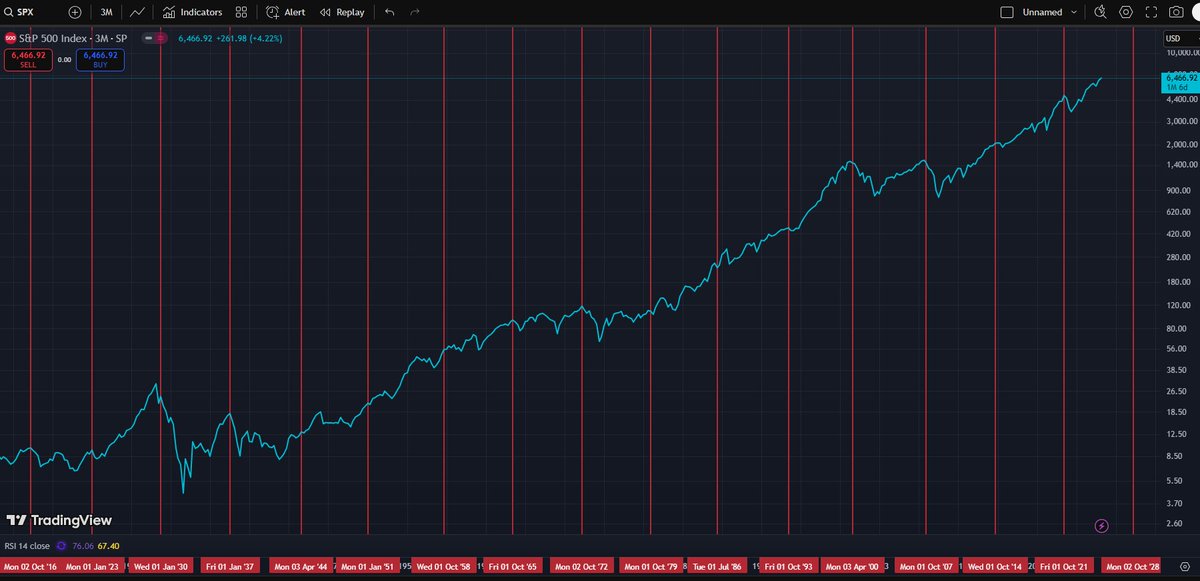Select the Fri 01 Oct '21 date label
The height and width of the screenshot is (581, 1200).
(1063, 566)
